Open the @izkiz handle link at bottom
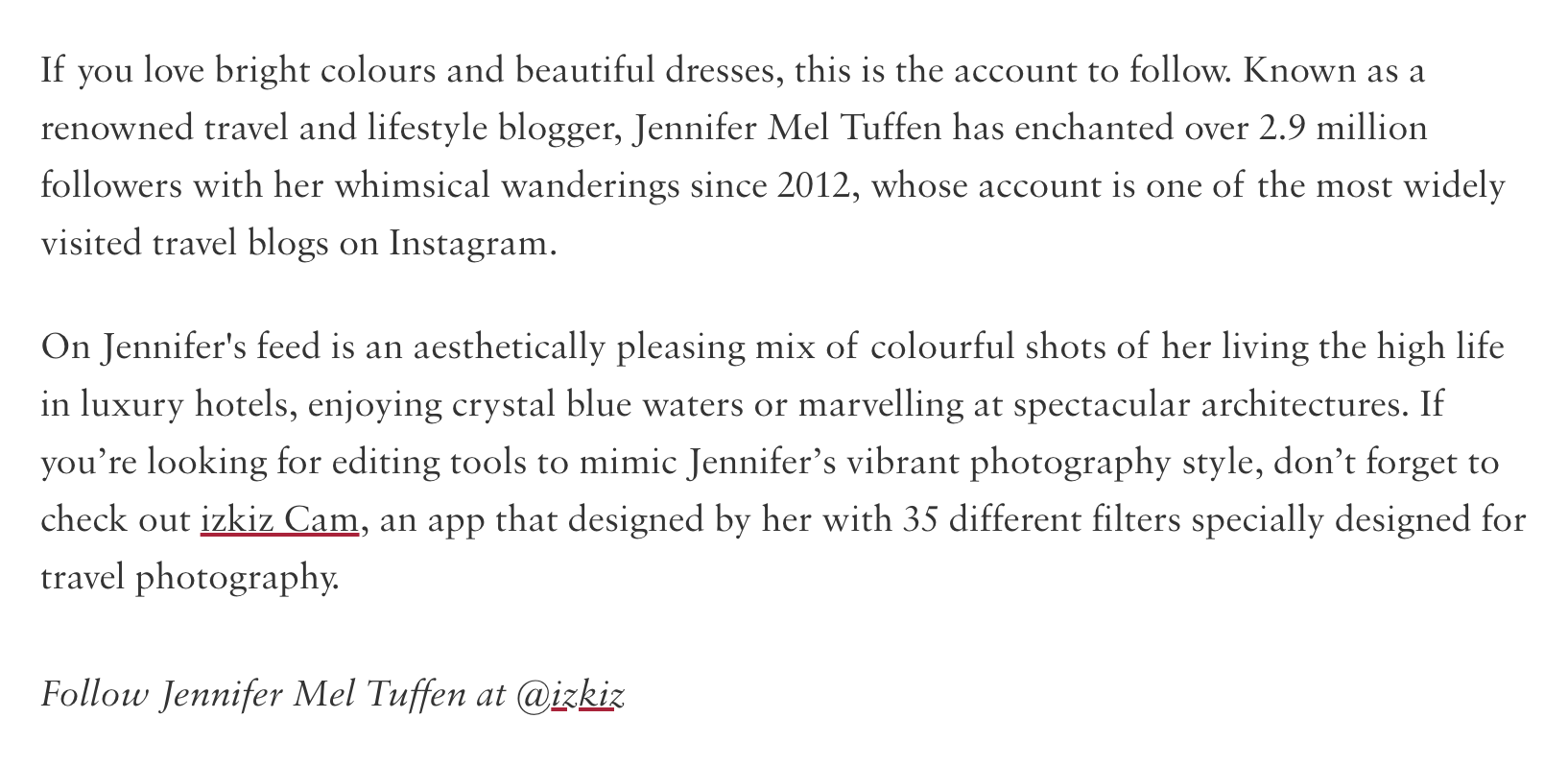Screen dimensions: 1568x766 click(570, 693)
